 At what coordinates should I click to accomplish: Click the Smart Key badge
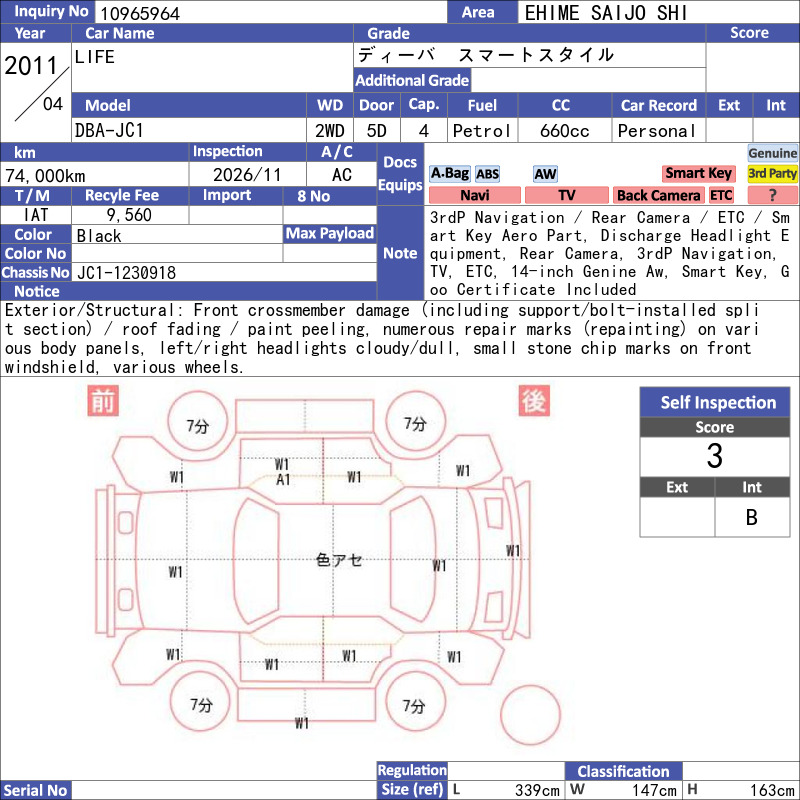(698, 173)
